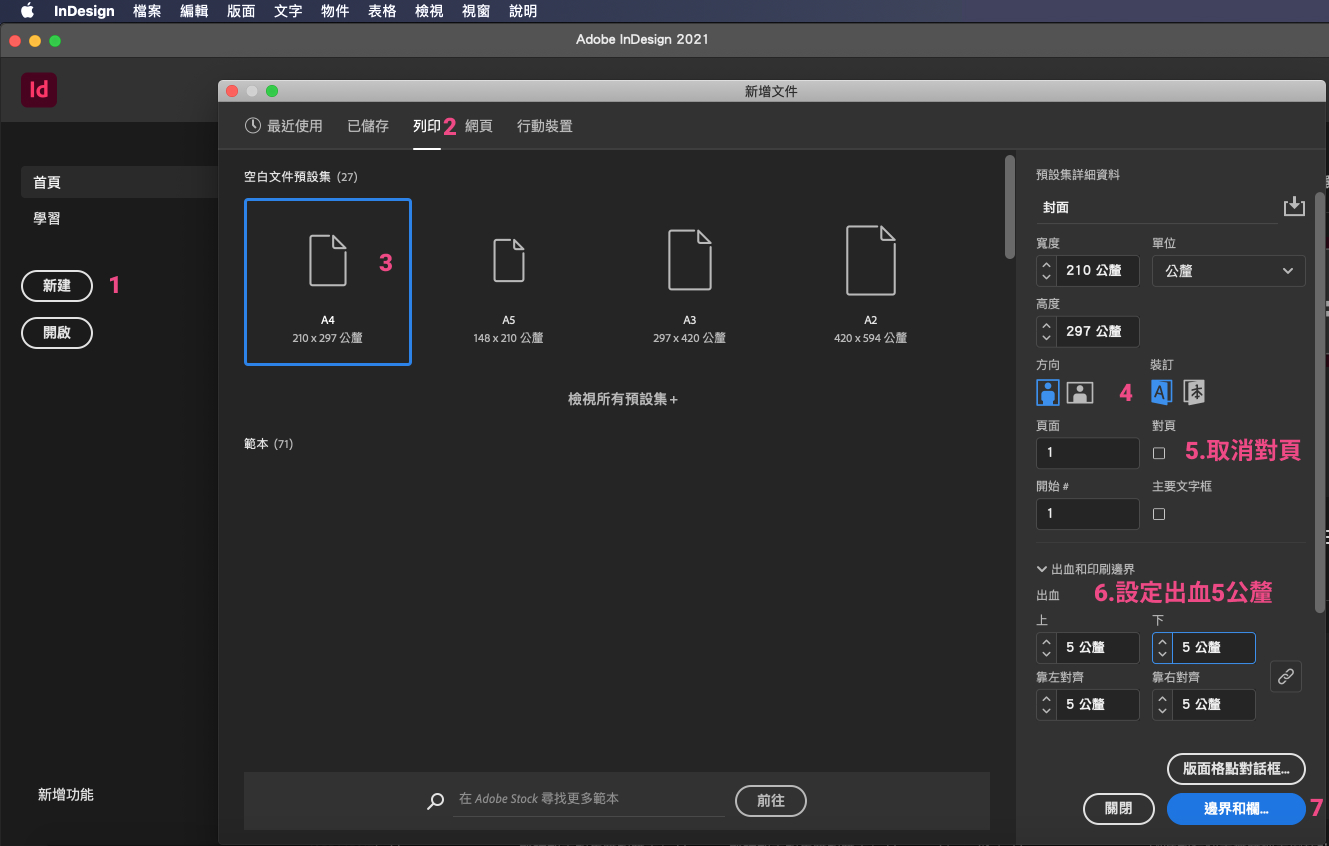This screenshot has width=1329, height=846.
Task: Choose right-to-left binding icon
Action: pos(1194,392)
